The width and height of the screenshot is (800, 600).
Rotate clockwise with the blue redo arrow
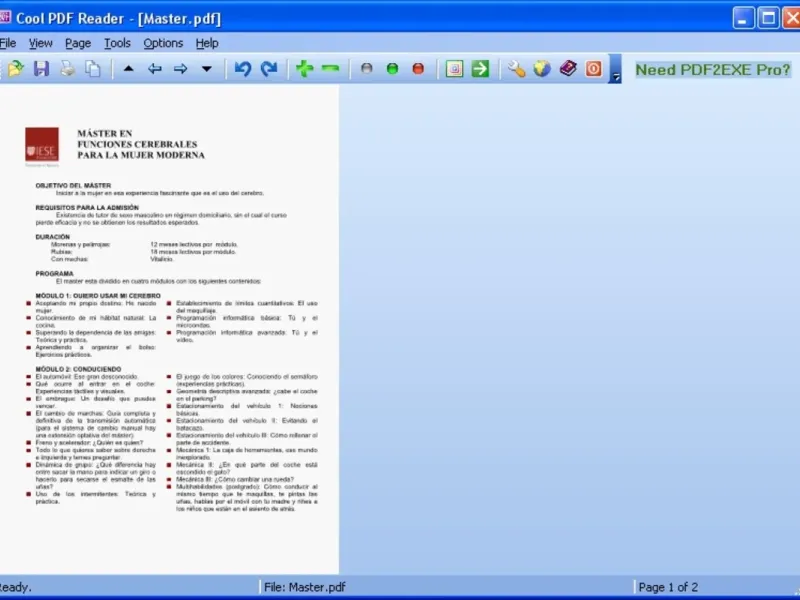tap(269, 68)
